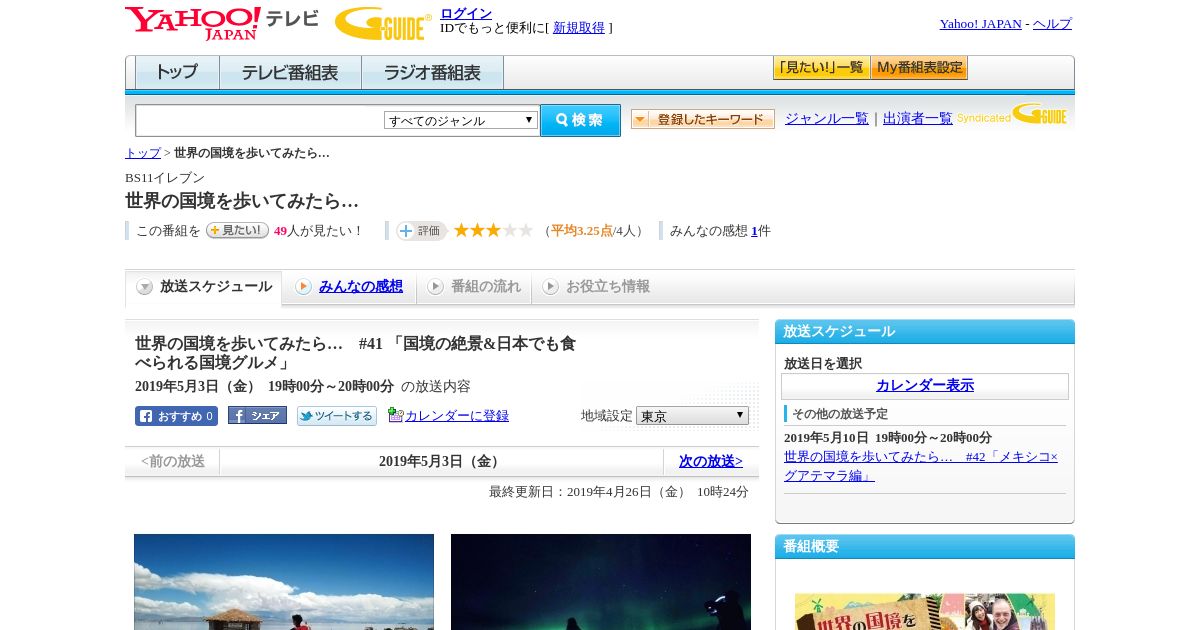
Task: Click the search keyword input field
Action: (260, 120)
